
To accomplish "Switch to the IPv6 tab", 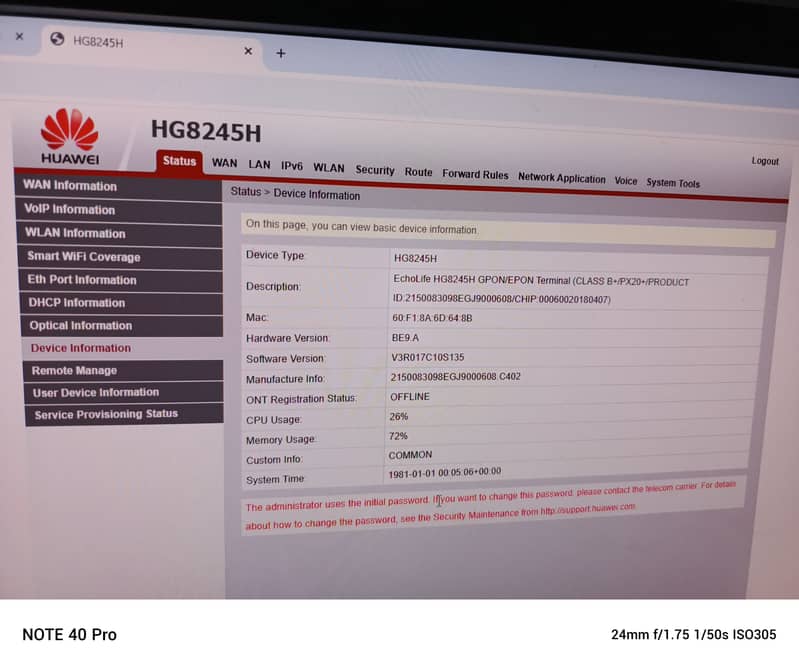I will [292, 166].
